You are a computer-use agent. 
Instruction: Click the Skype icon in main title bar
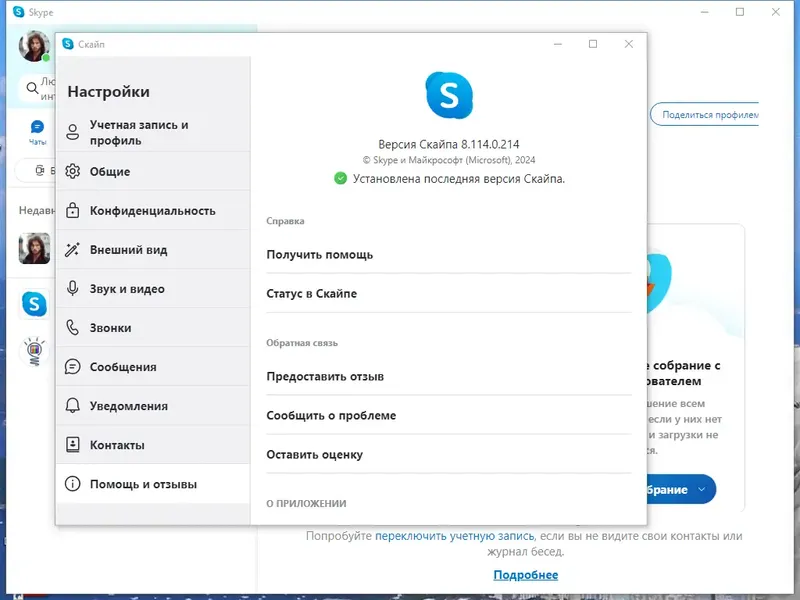[x=18, y=12]
